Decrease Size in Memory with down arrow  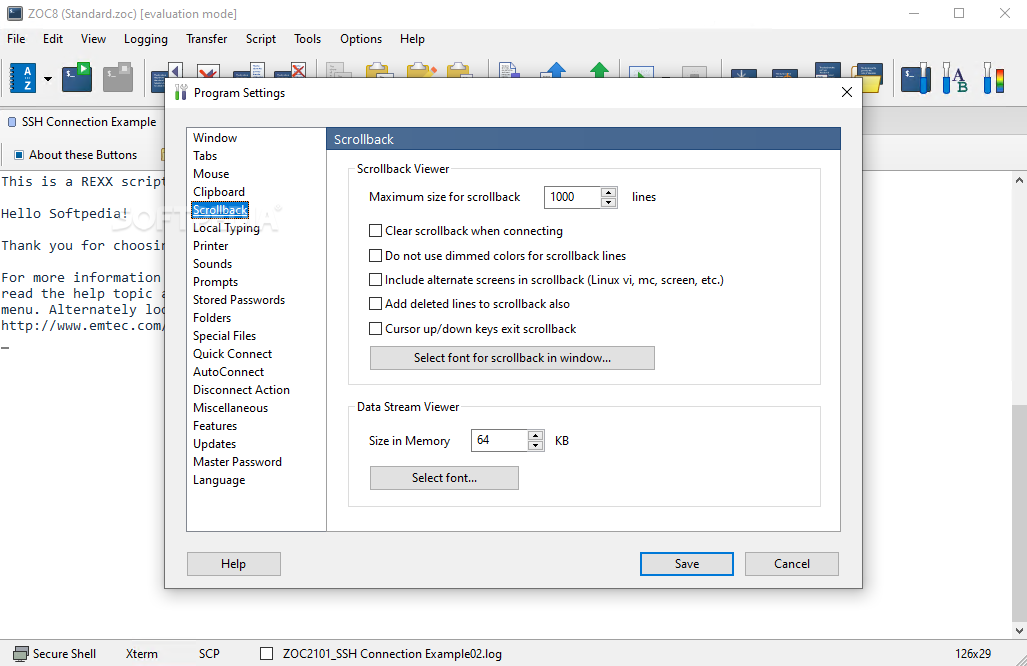point(536,445)
